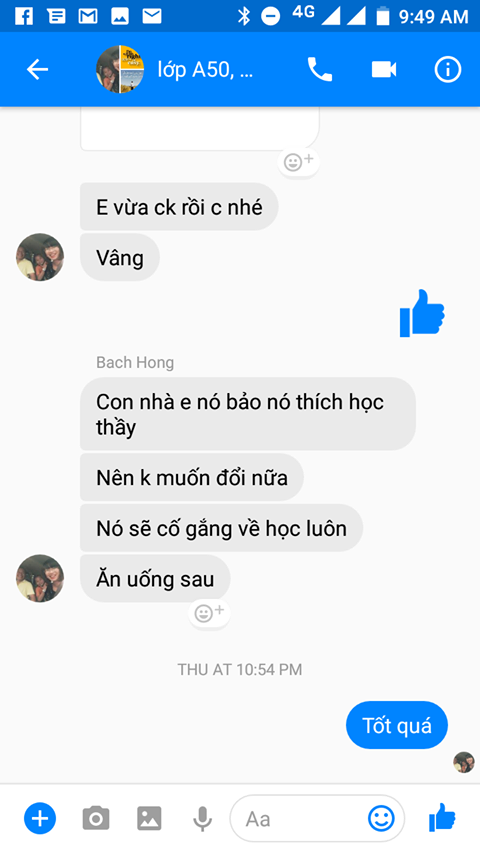Start a video call with the group

[x=384, y=70]
